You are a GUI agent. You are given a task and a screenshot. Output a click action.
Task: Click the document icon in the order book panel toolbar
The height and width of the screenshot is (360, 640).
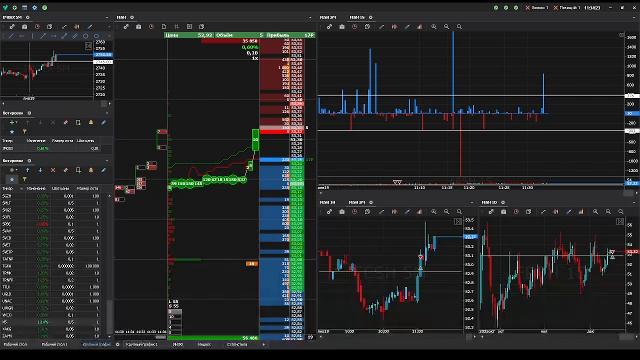164,27
